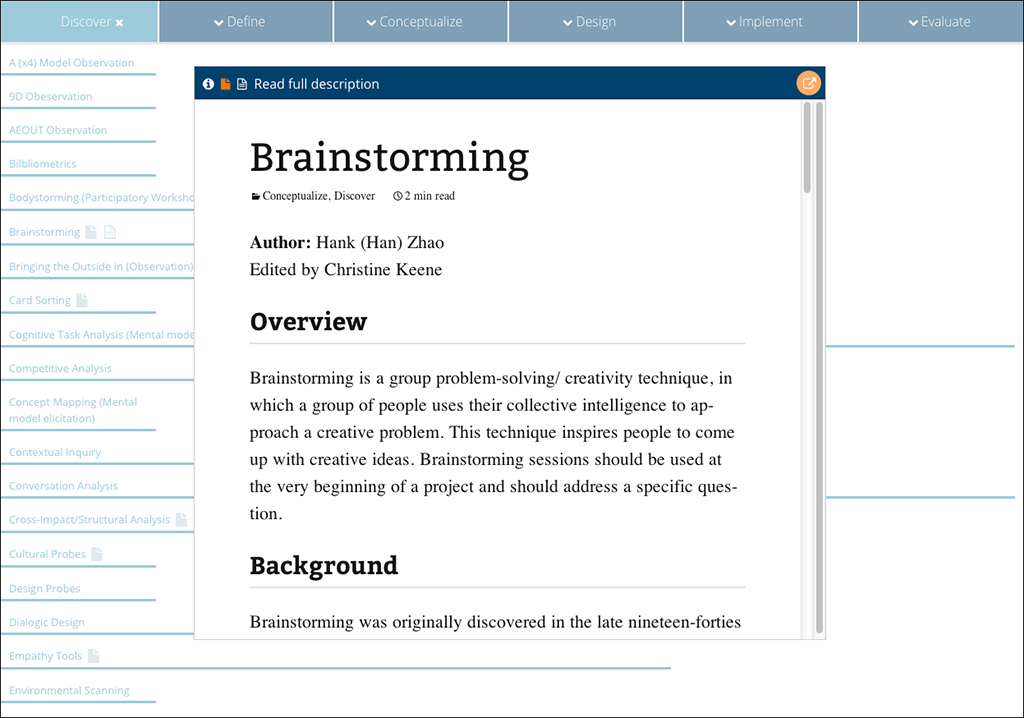This screenshot has width=1024, height=718.
Task: Select Contextual Inquiry in the sidebar
Action: pos(55,452)
